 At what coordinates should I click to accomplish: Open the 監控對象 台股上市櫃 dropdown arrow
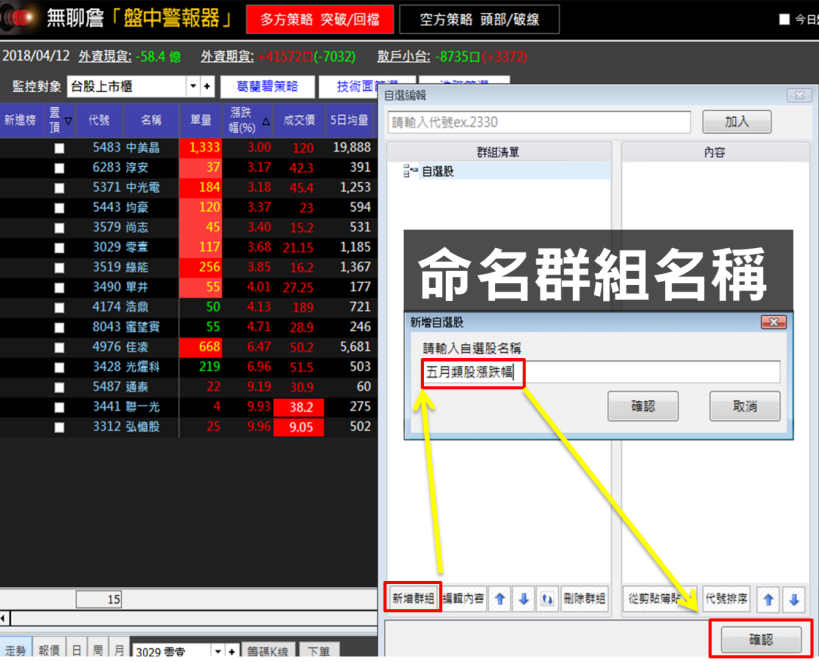[193, 86]
